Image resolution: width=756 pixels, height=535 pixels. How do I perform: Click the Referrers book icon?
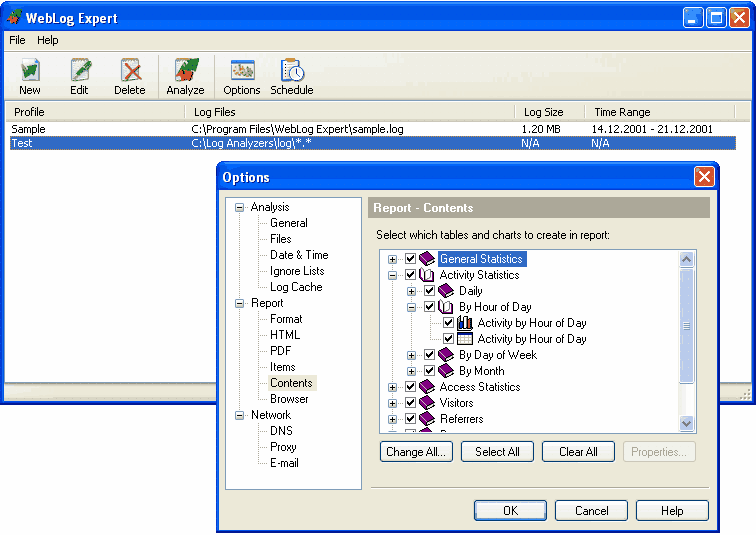coord(427,418)
